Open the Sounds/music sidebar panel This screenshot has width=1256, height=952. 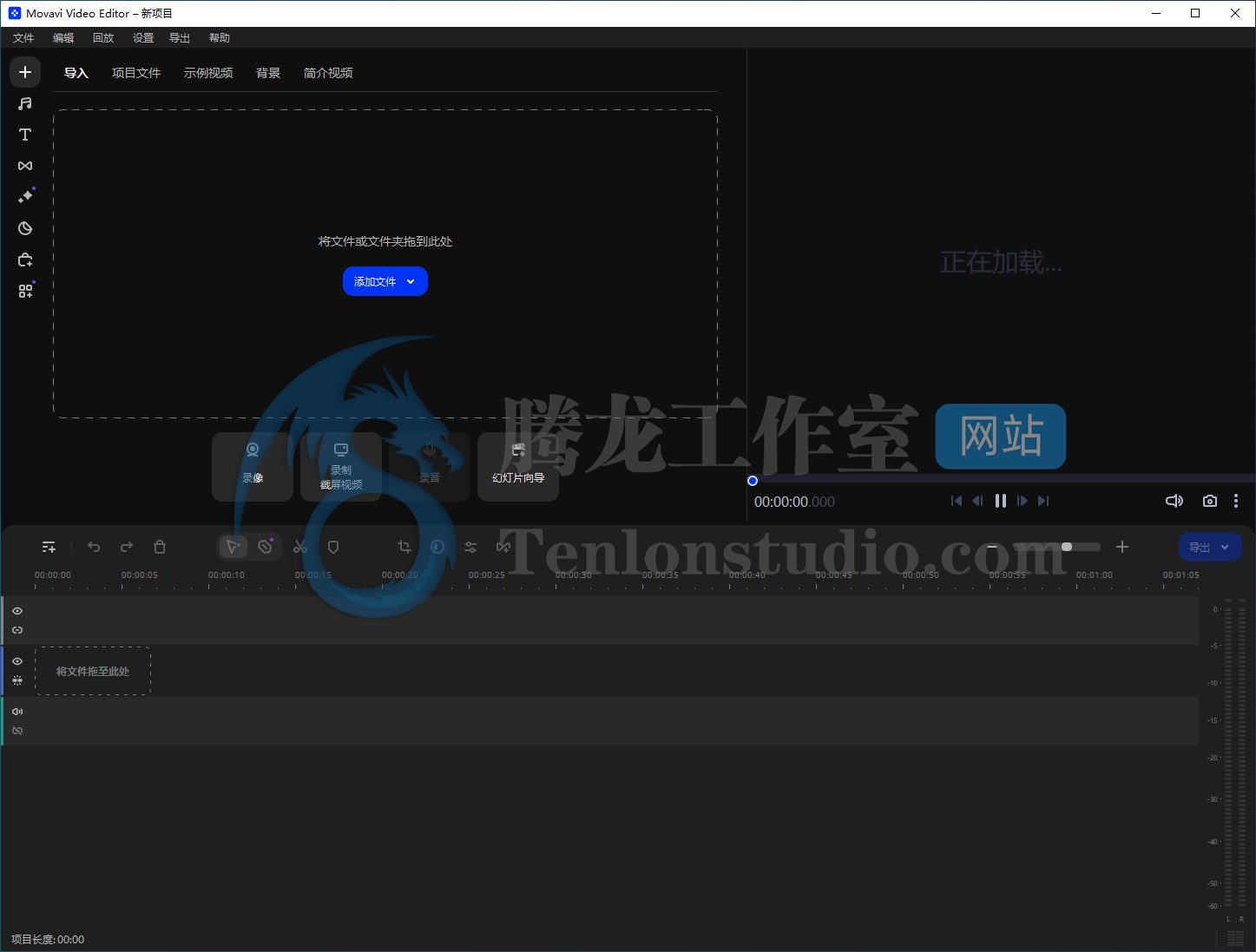[25, 103]
